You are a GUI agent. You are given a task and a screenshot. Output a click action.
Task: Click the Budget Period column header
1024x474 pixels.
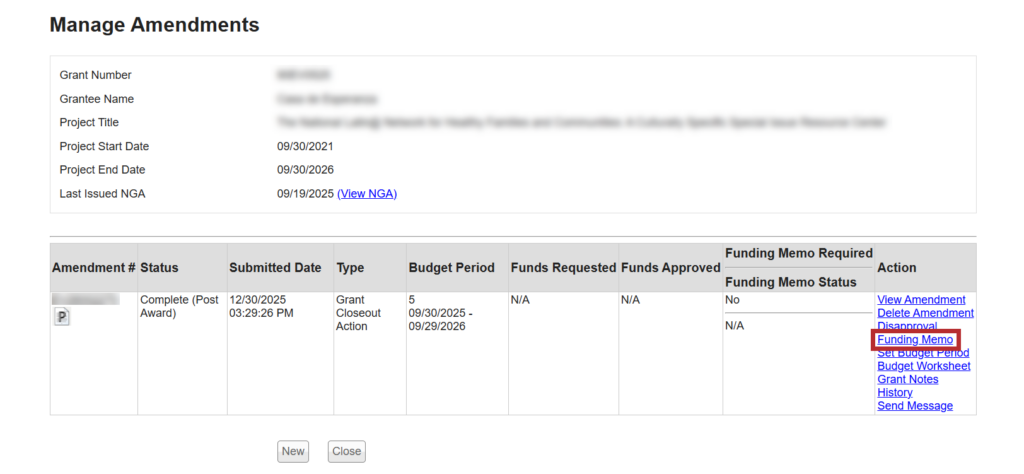(x=451, y=268)
